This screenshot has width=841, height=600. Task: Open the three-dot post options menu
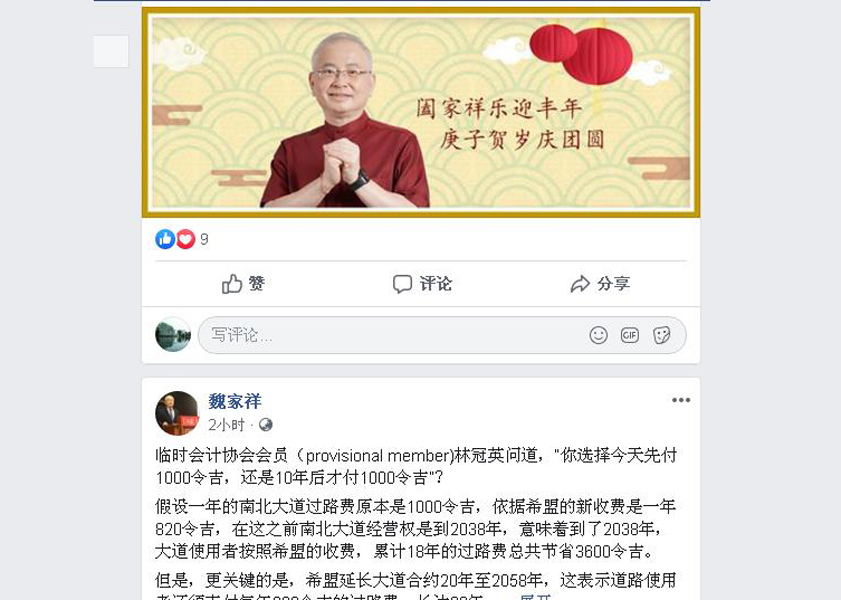(x=681, y=400)
